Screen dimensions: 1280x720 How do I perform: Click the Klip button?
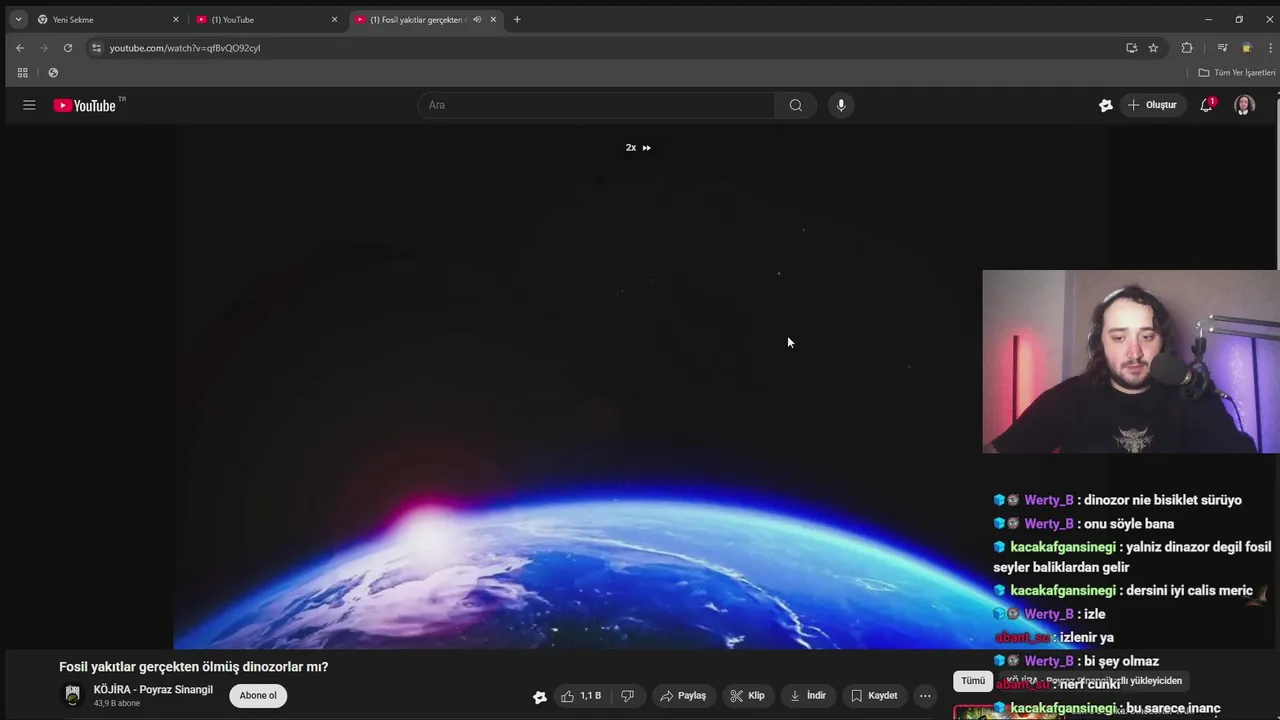pyautogui.click(x=748, y=696)
